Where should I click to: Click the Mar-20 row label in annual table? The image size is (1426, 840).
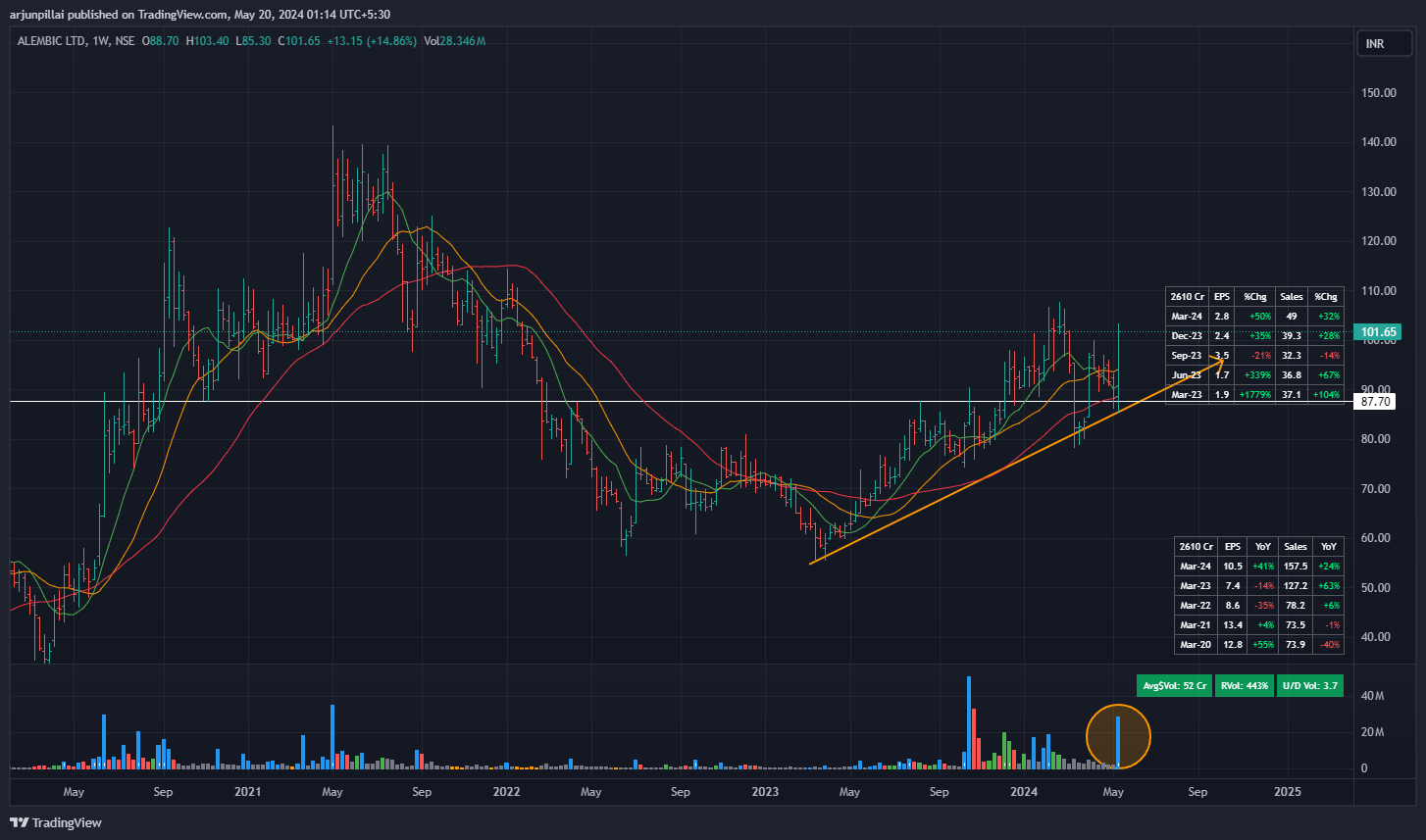tap(1196, 644)
